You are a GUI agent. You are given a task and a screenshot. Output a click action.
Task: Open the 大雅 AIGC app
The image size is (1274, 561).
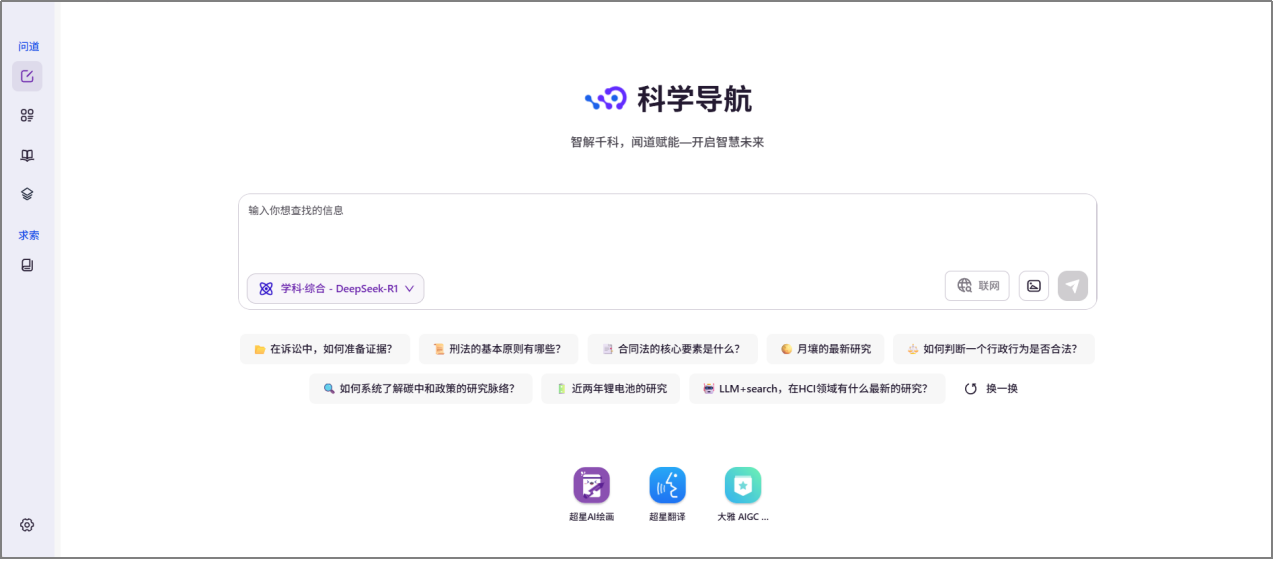pos(743,486)
